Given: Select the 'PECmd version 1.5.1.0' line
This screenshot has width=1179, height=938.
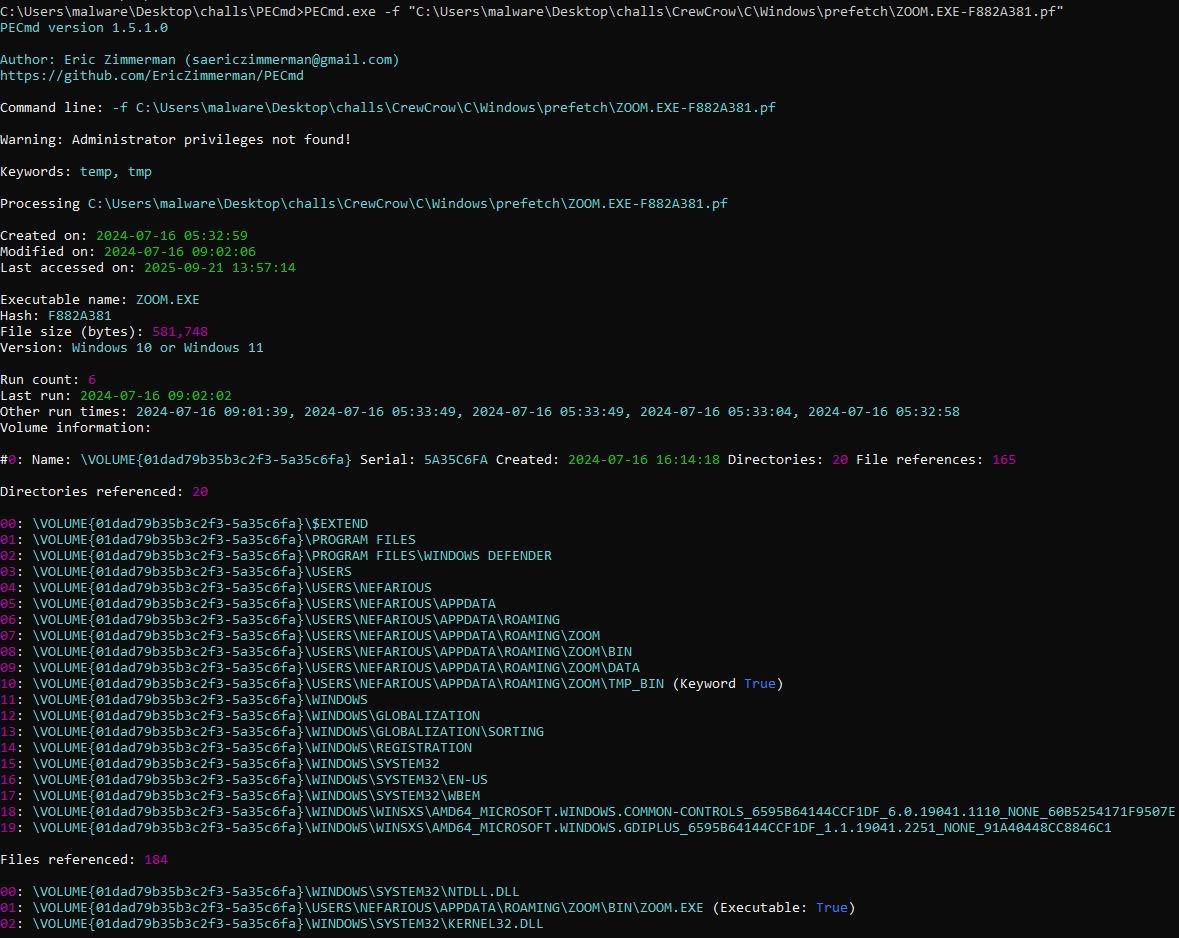Looking at the screenshot, I should [84, 28].
